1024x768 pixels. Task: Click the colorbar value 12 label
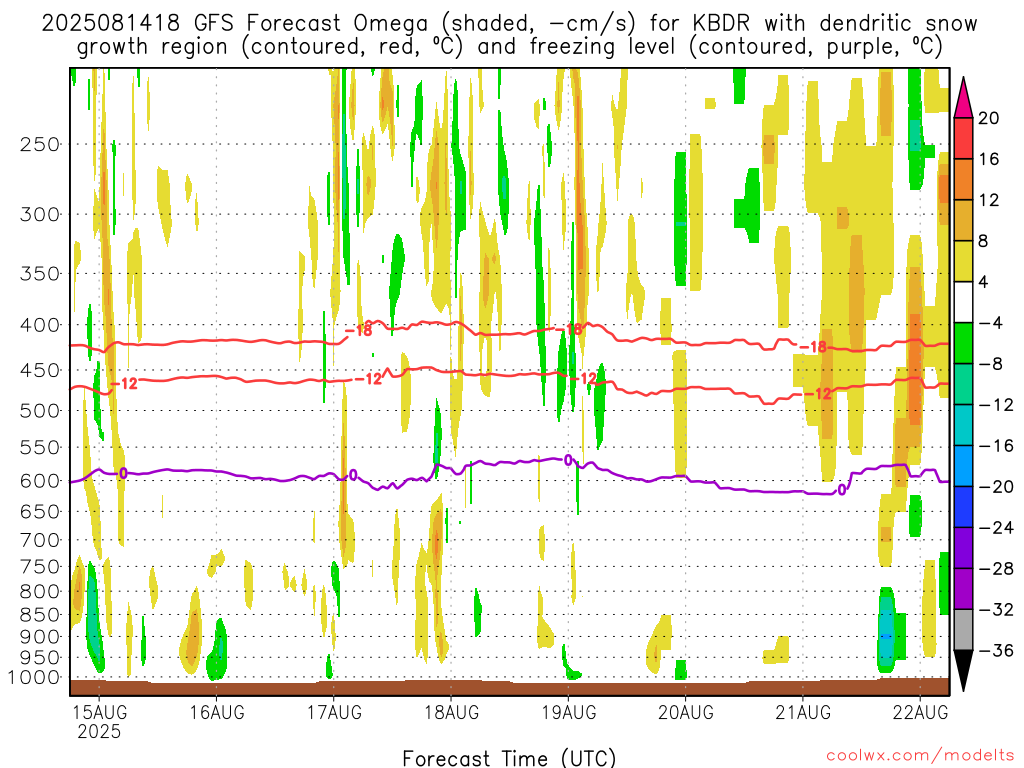[988, 200]
